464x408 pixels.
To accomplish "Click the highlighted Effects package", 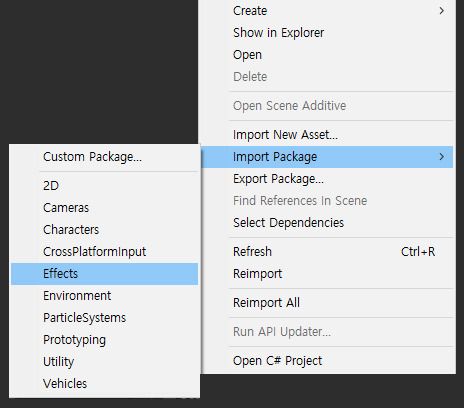I will coord(104,274).
